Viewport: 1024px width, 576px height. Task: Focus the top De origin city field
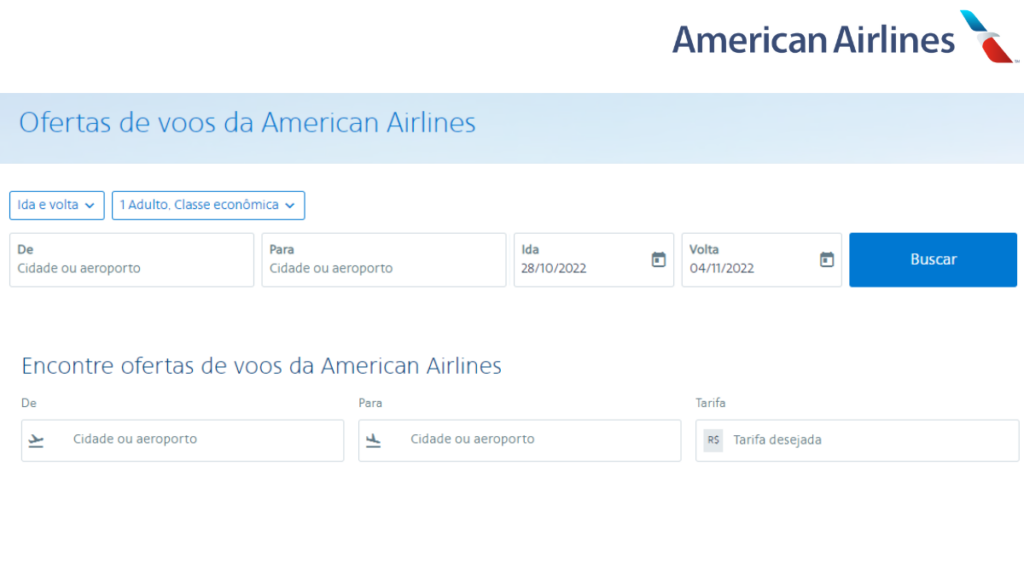click(x=131, y=260)
